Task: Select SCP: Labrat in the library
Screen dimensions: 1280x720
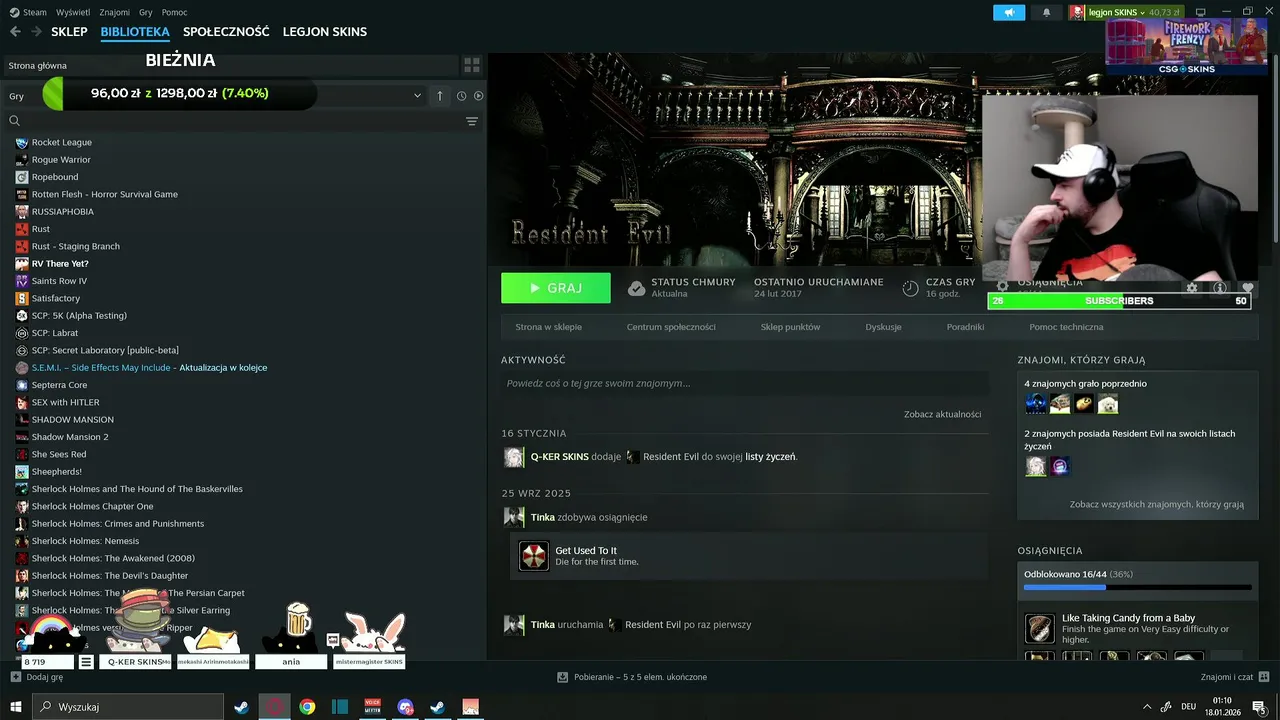Action: 54,333
